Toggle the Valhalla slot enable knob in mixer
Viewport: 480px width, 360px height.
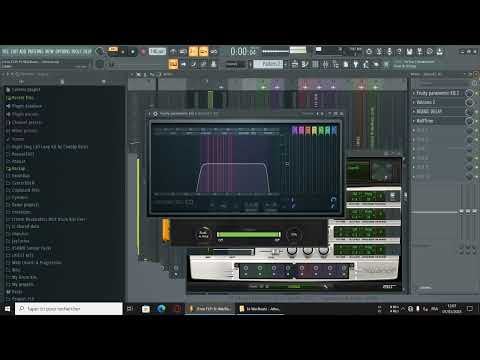pyautogui.click(x=469, y=102)
